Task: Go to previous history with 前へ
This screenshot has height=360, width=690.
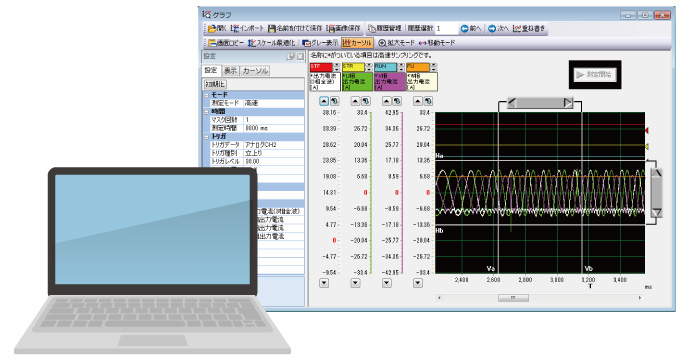Action: click(x=470, y=29)
